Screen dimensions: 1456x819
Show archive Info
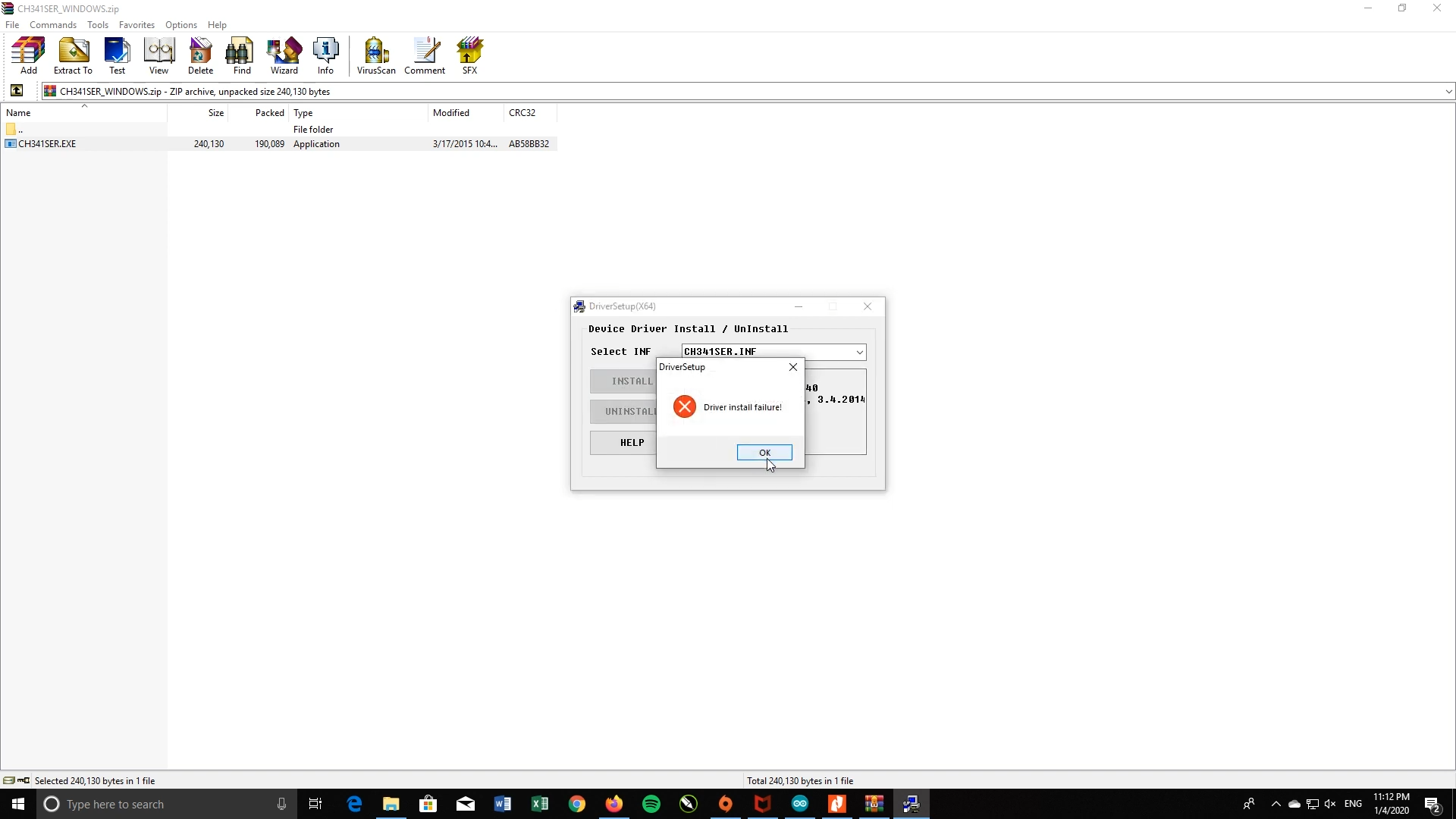coord(325,55)
